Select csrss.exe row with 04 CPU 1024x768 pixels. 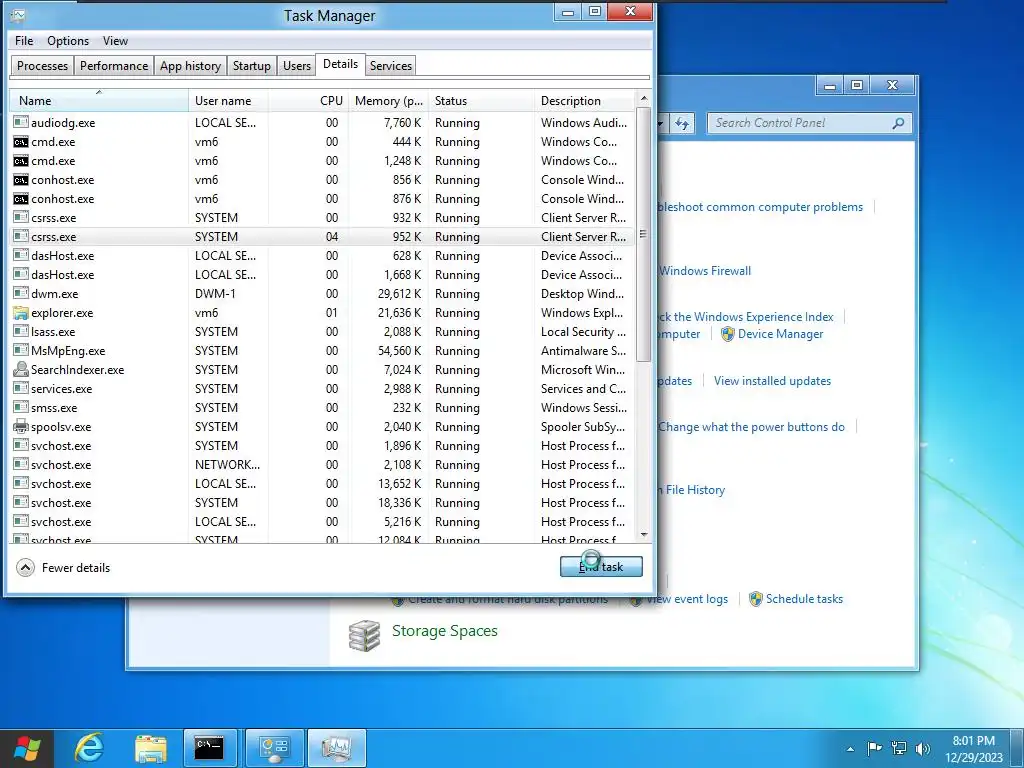(321, 236)
